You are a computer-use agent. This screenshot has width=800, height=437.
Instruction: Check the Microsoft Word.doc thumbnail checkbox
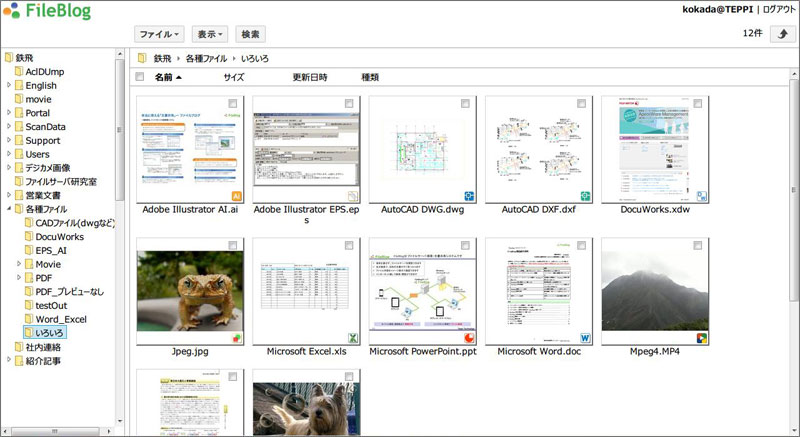[x=582, y=246]
